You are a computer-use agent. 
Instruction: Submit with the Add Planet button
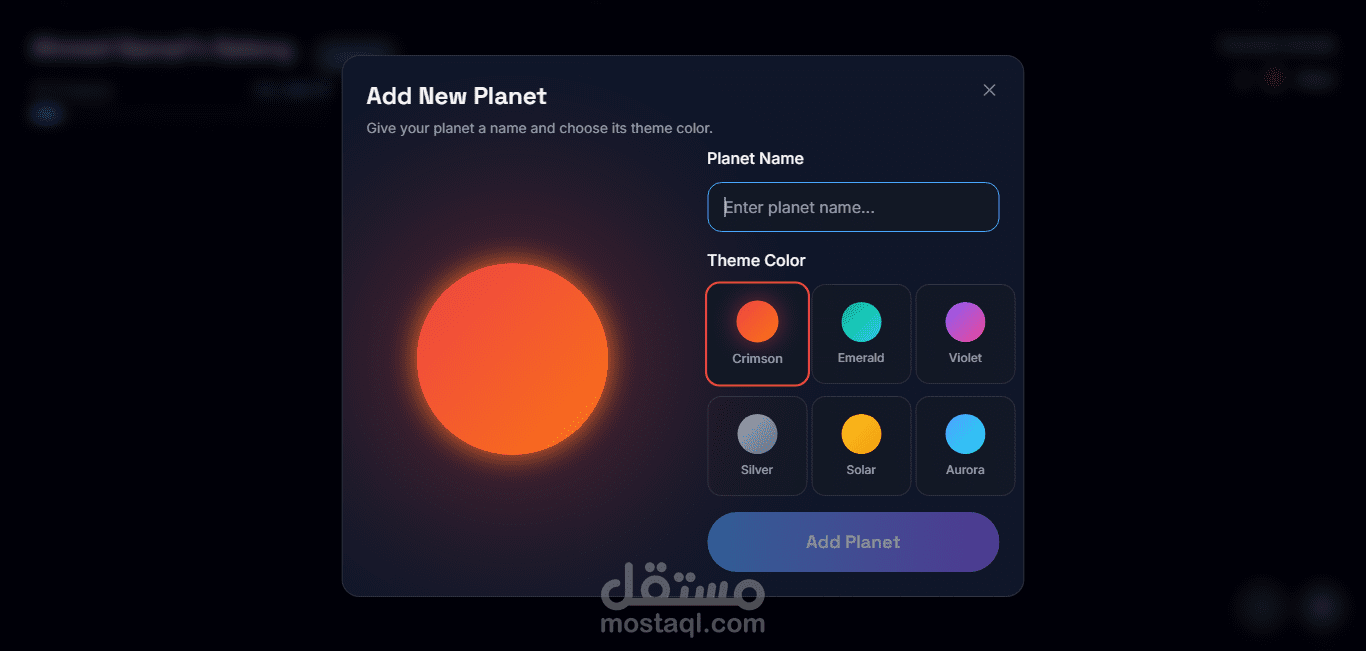tap(853, 542)
